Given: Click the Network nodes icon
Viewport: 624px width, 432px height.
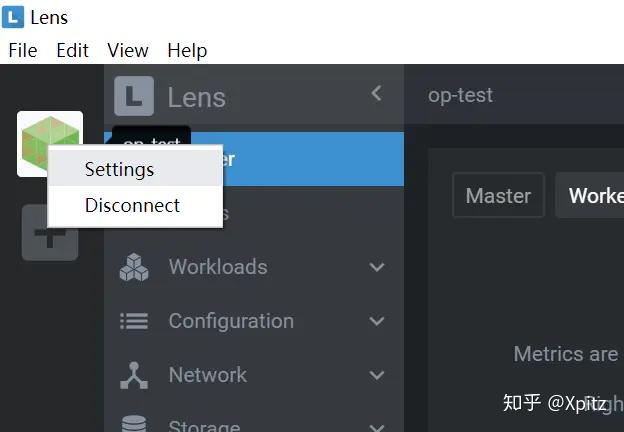Looking at the screenshot, I should (134, 375).
